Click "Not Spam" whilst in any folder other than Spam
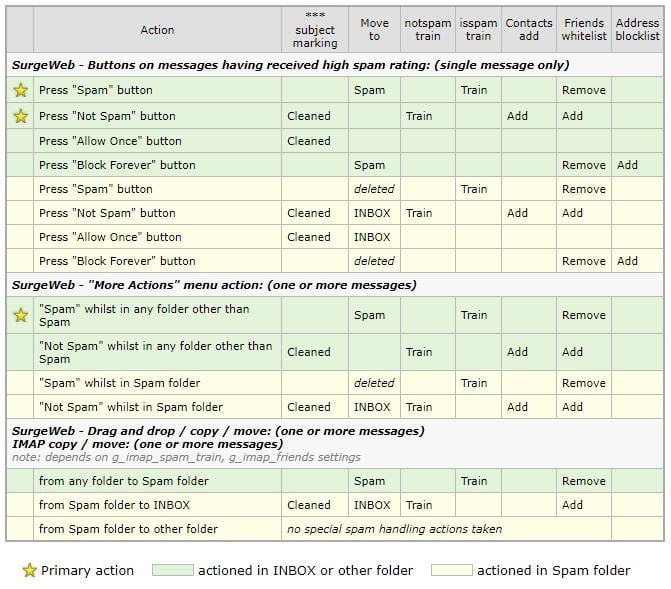The width and height of the screenshot is (671, 589). pos(155,352)
